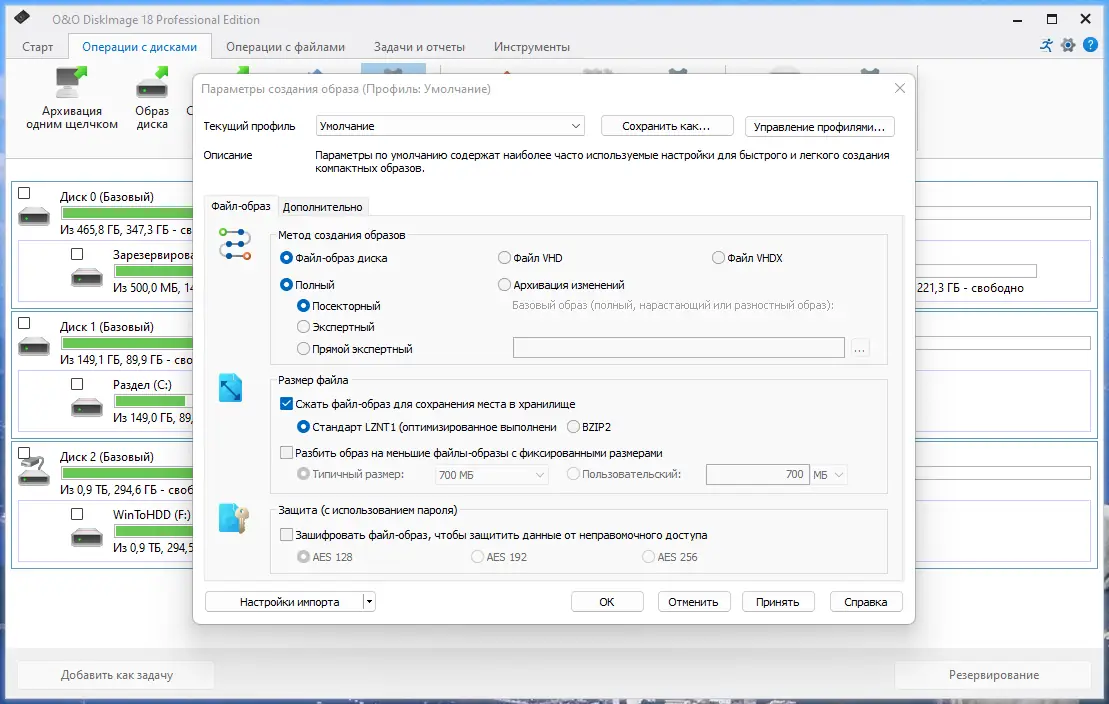Click the O&O DiskImage app logo
The image size is (1109, 704).
[22, 17]
